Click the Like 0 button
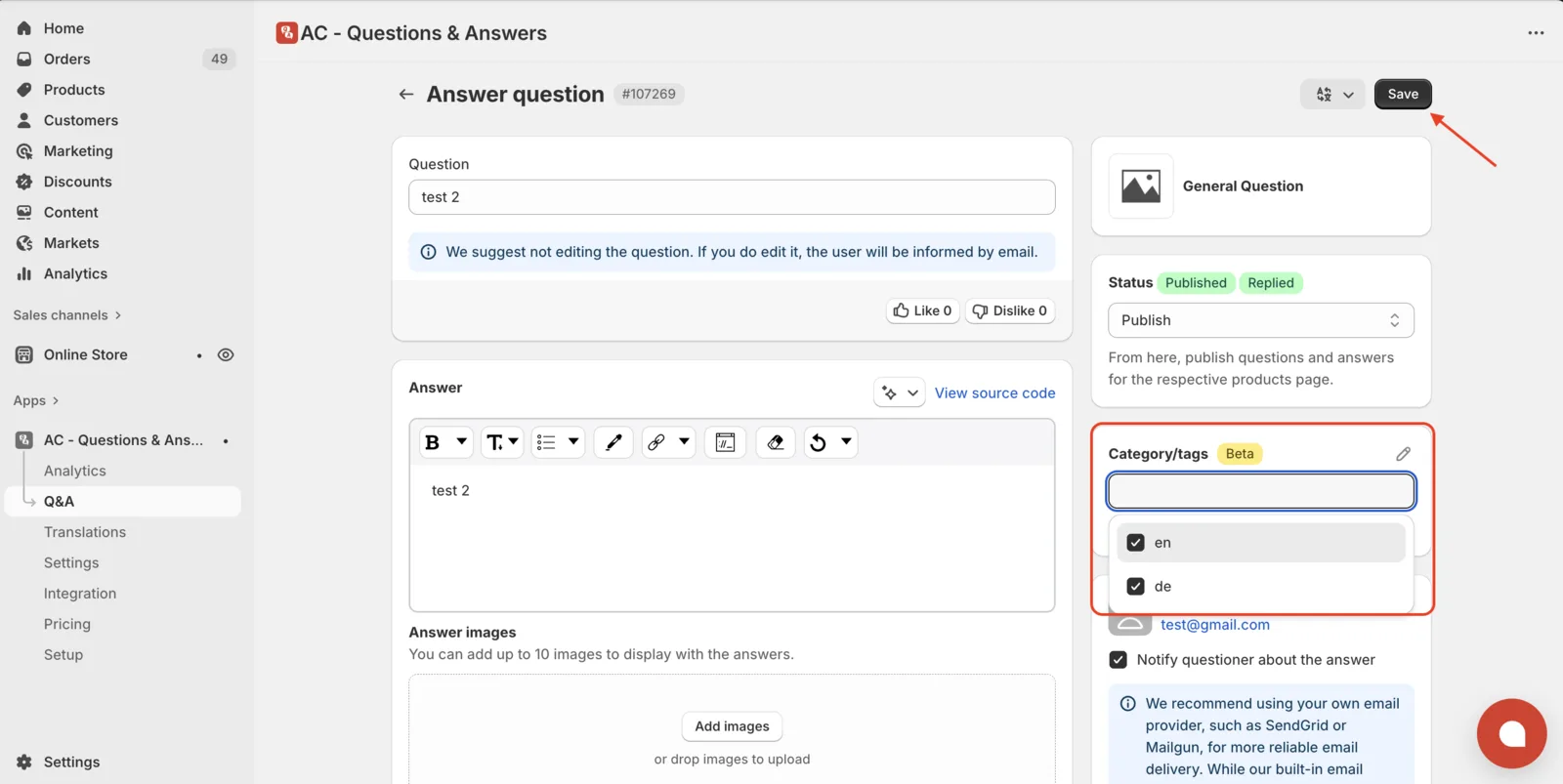Screen dimensions: 1563x784 (923, 310)
